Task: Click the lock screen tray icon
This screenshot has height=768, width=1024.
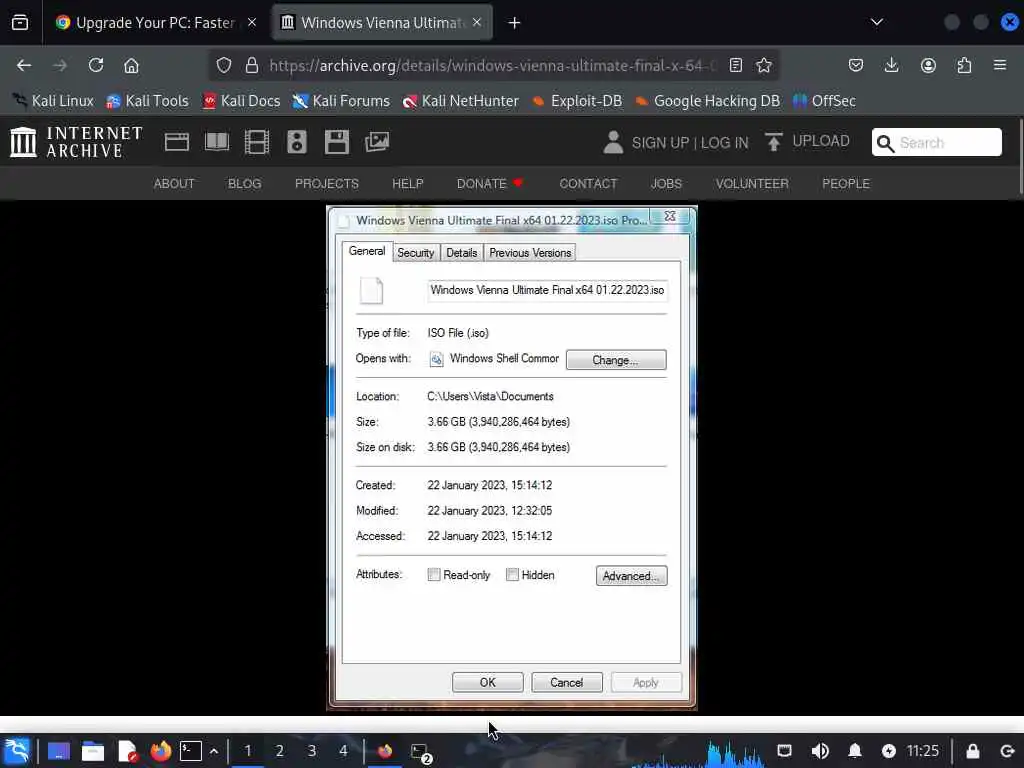Action: (972, 751)
